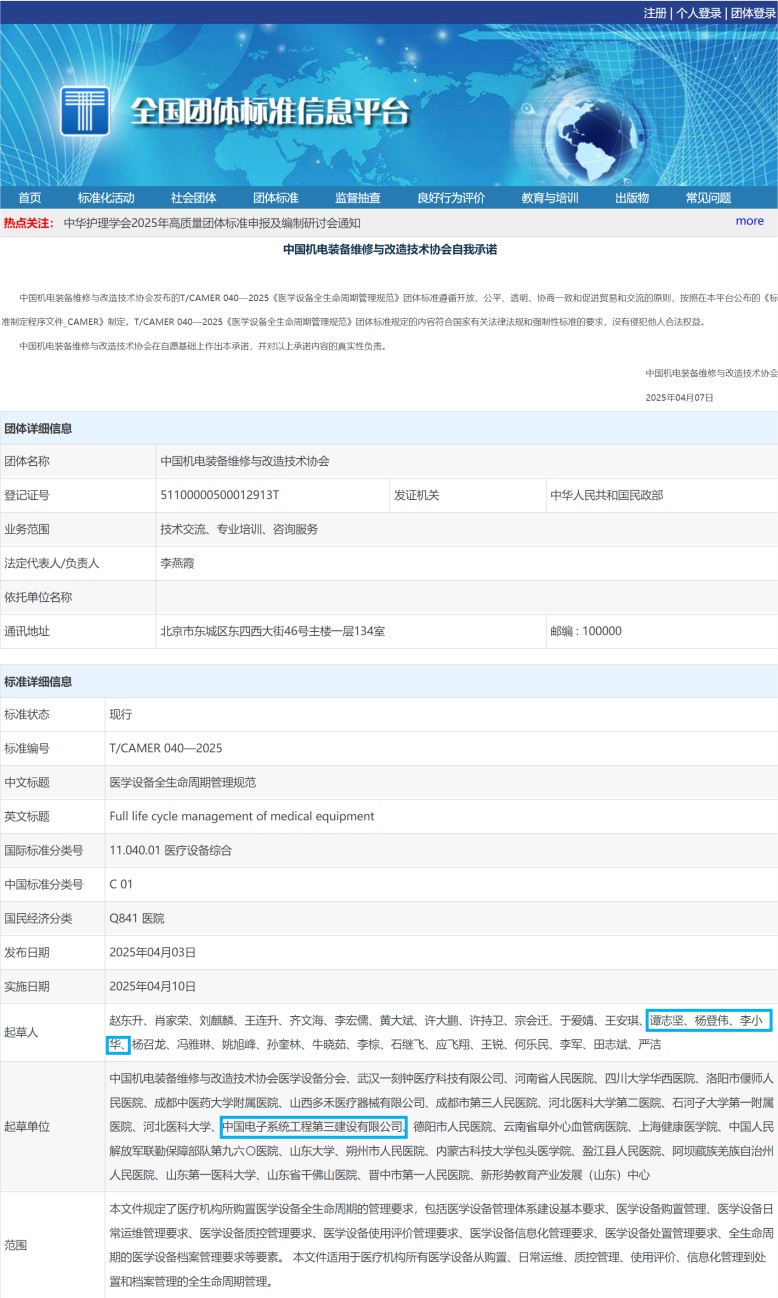Select implementation date 2025年04月10日
Image resolution: width=778 pixels, height=1298 pixels.
pos(153,986)
